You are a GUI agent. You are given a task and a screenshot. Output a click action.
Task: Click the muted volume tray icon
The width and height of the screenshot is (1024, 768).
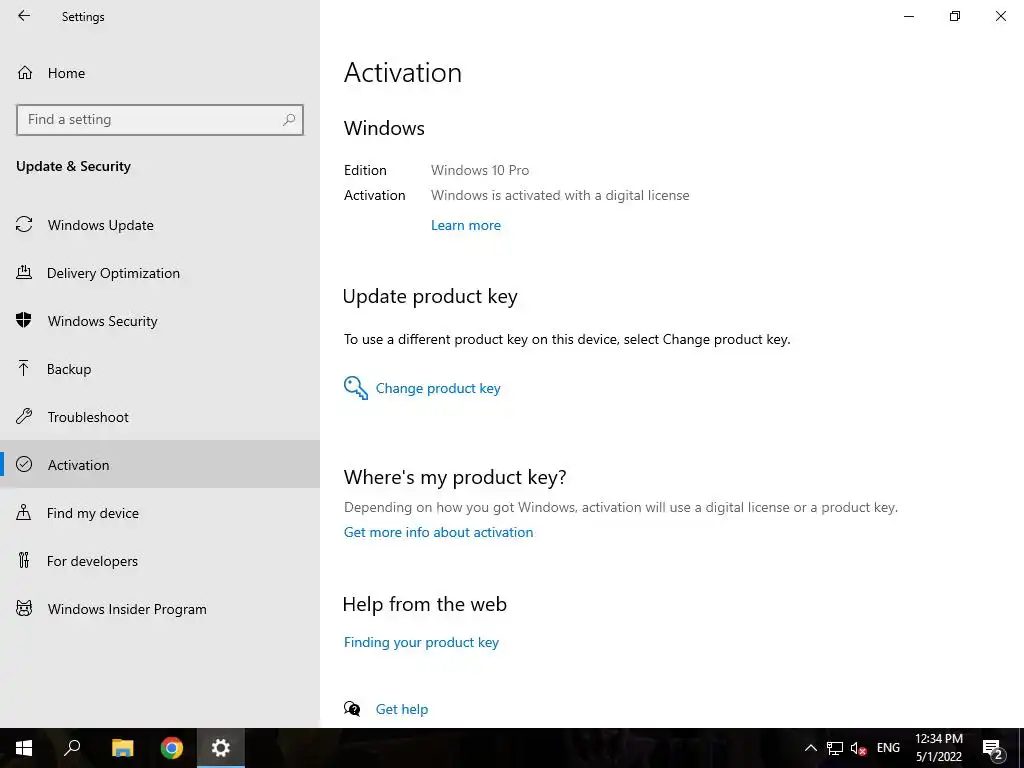pyautogui.click(x=858, y=748)
